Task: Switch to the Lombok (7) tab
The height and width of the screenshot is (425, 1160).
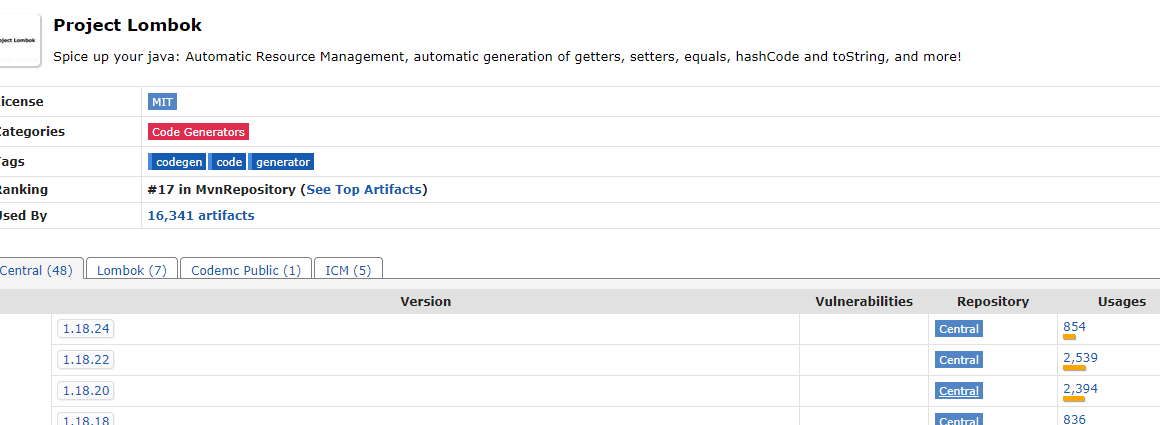Action: click(x=132, y=270)
